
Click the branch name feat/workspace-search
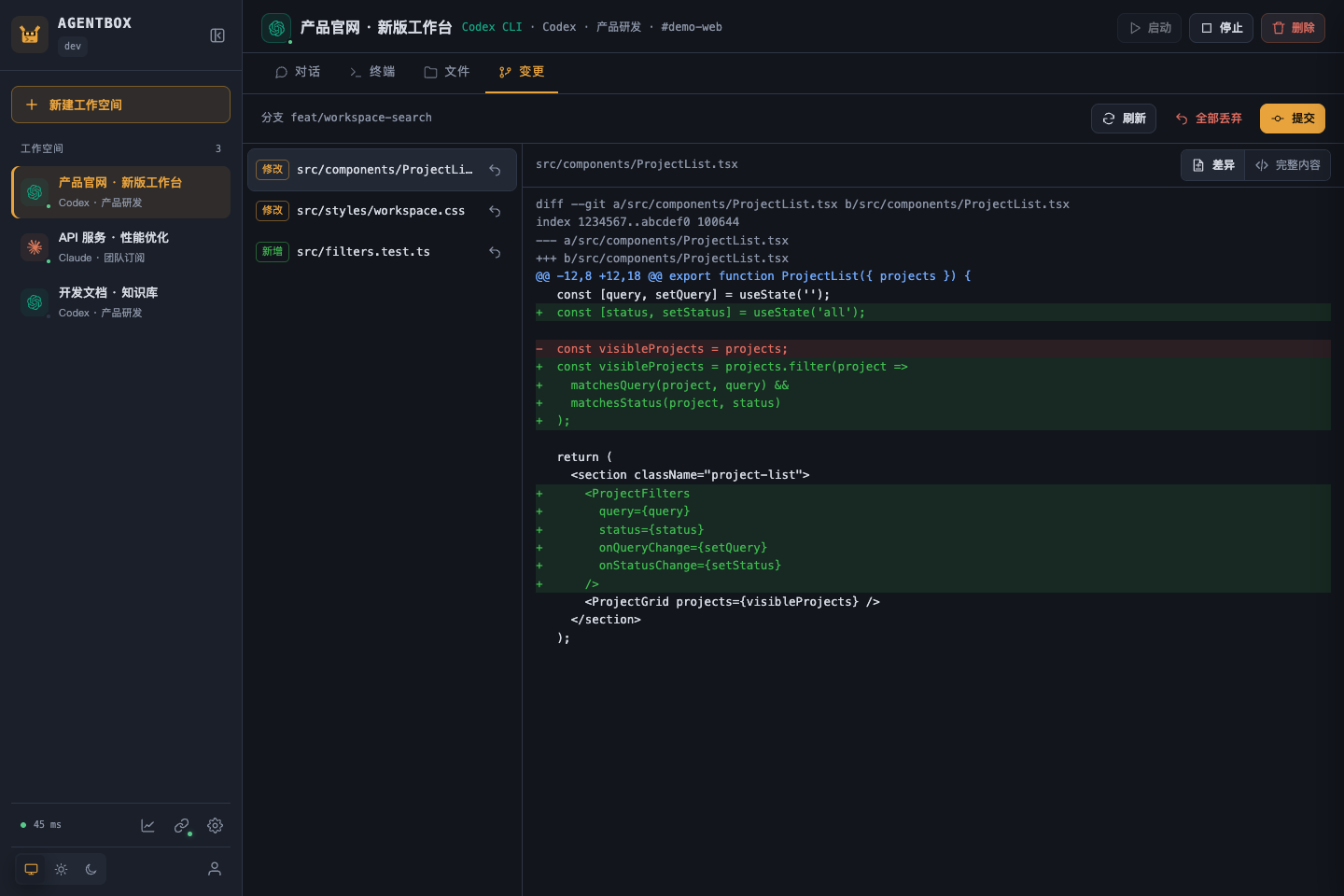(361, 118)
